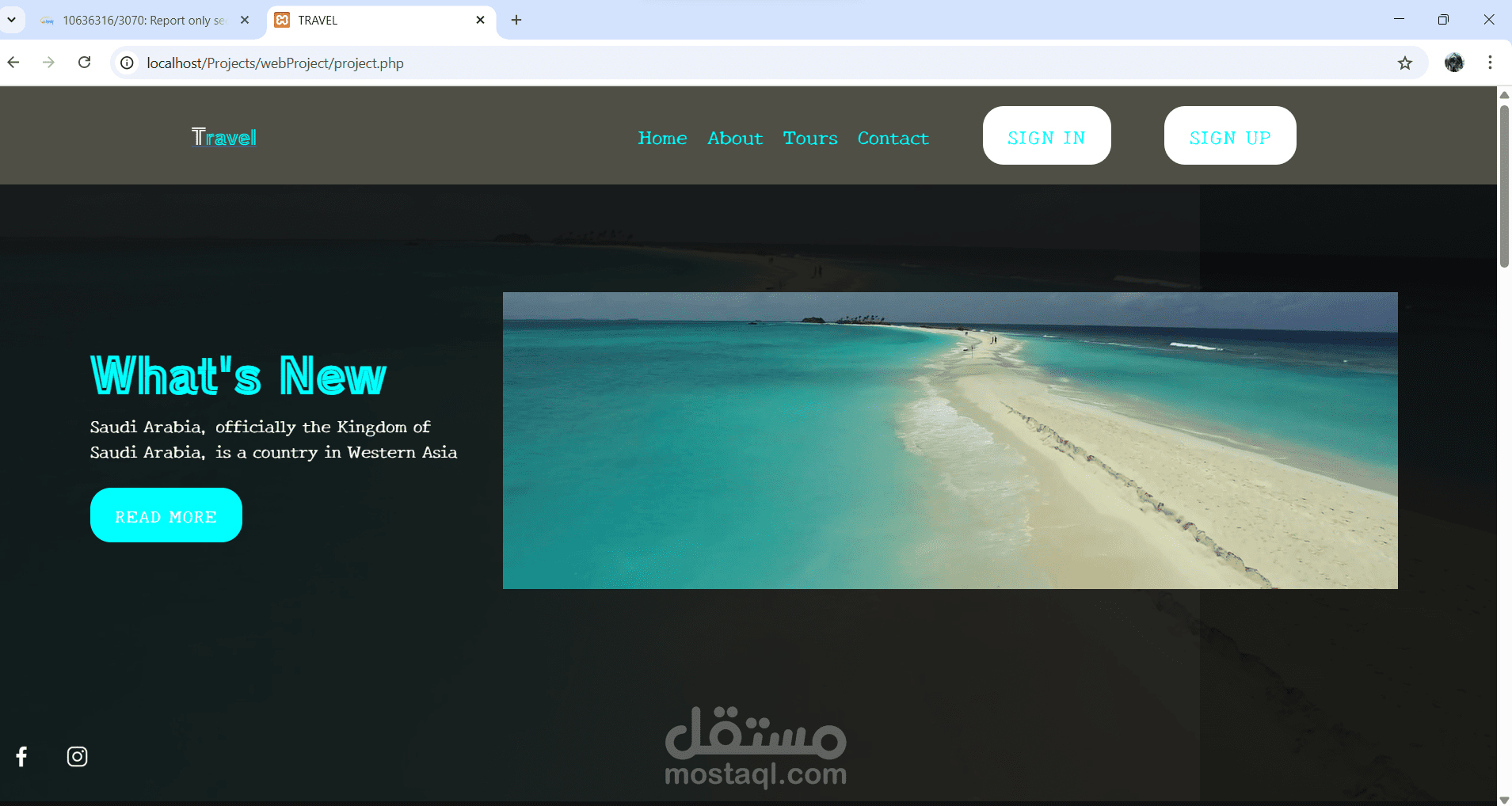Click the browser forward arrow
This screenshot has width=1512, height=806.
49,63
